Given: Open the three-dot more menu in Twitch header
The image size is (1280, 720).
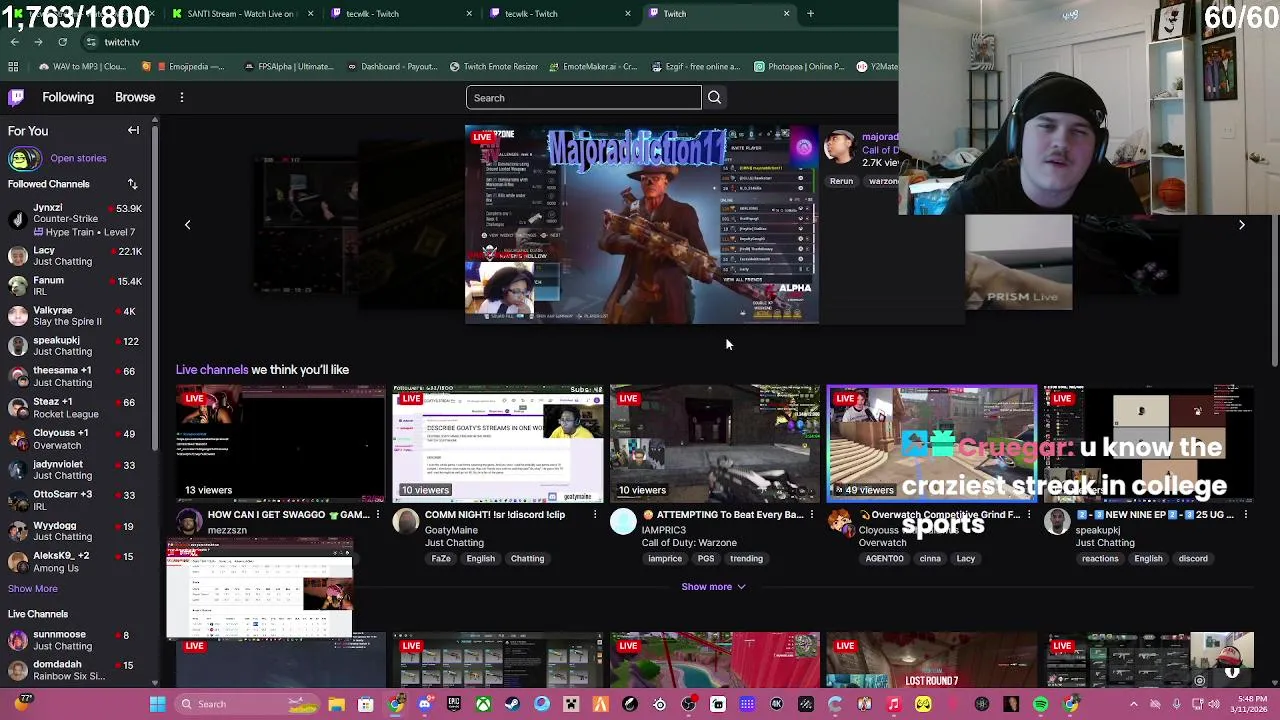Looking at the screenshot, I should click(182, 97).
